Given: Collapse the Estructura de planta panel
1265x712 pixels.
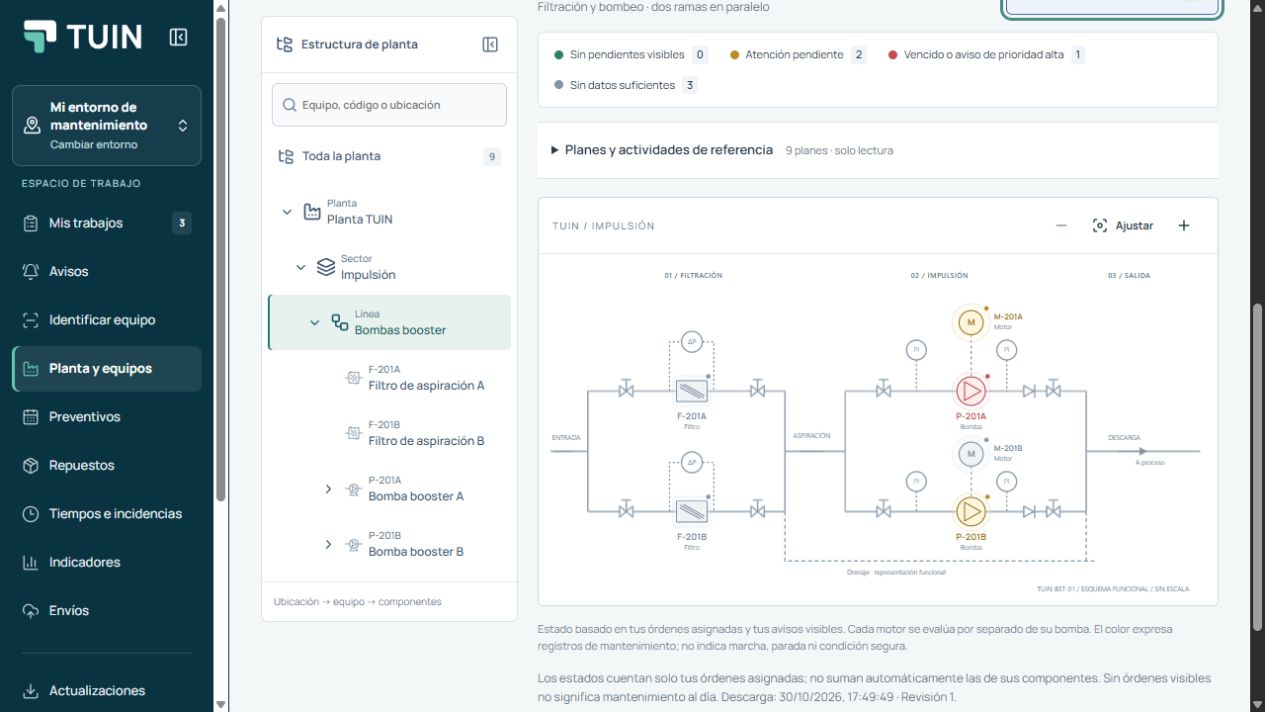Looking at the screenshot, I should [x=490, y=44].
